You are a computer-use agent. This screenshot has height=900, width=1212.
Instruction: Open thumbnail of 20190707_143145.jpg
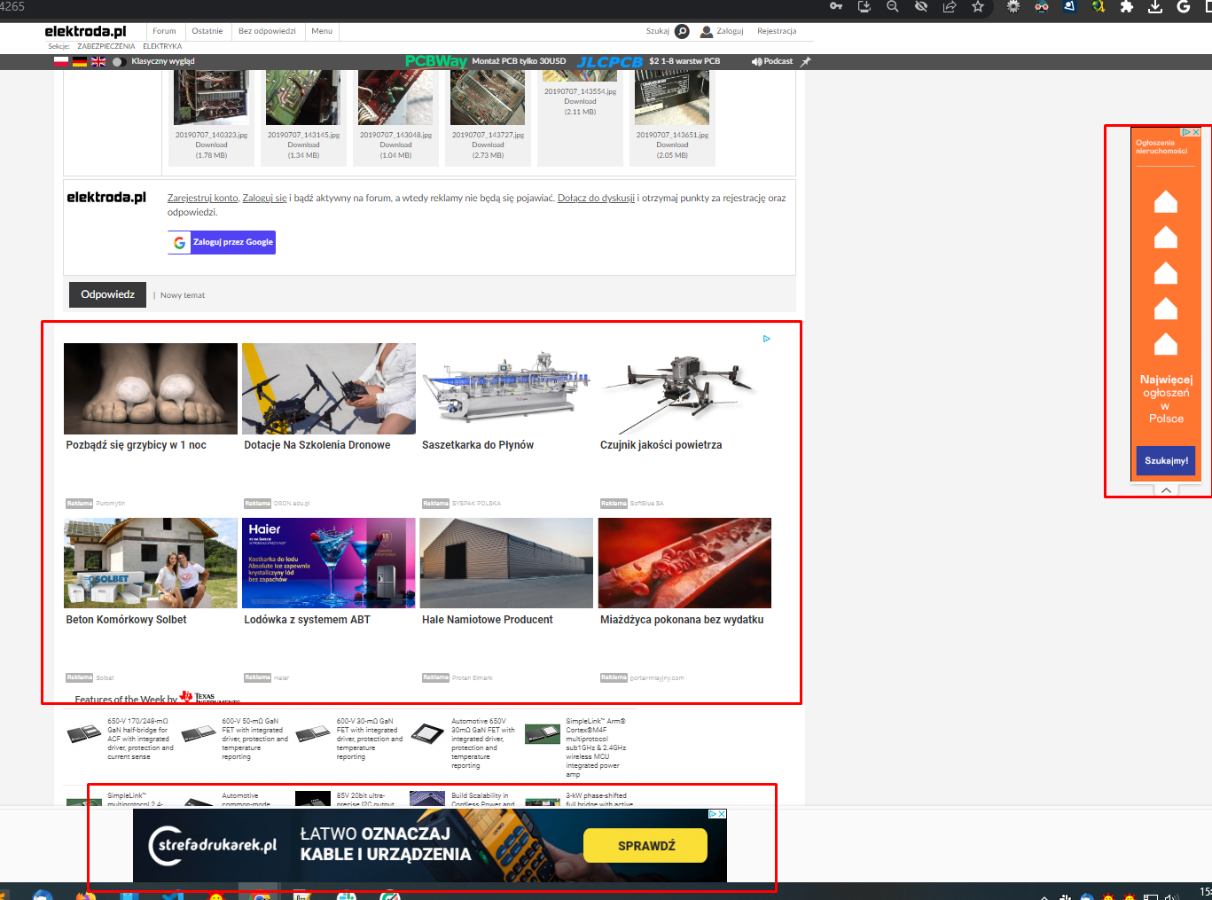[x=303, y=97]
